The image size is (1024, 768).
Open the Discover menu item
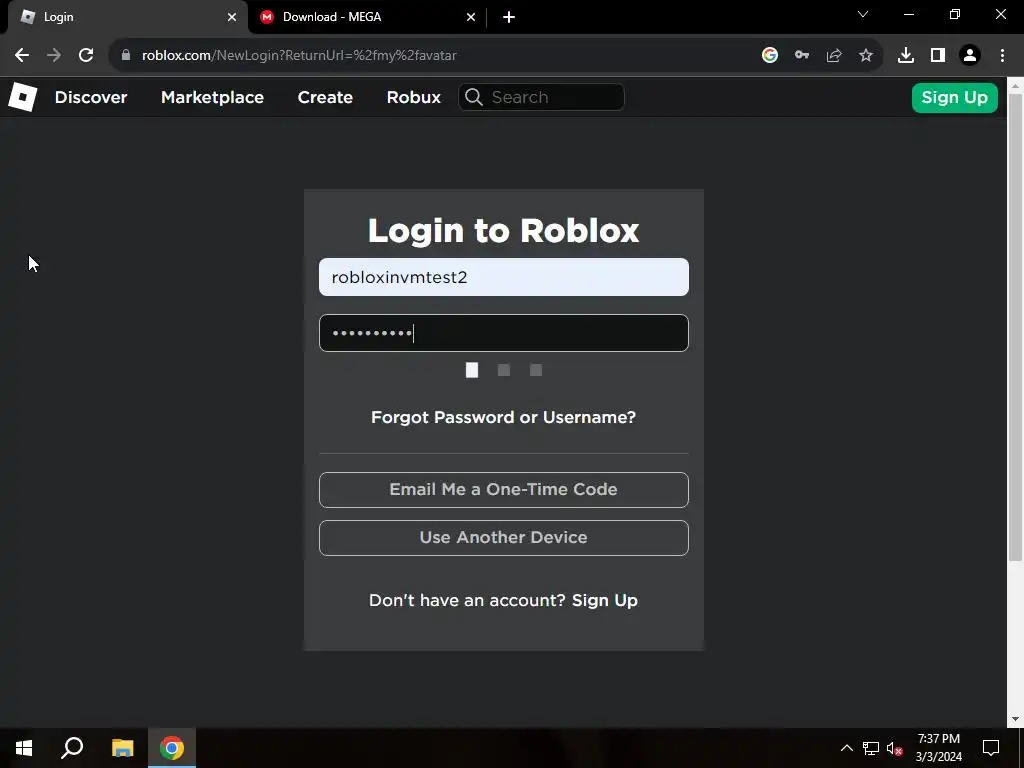click(x=91, y=97)
